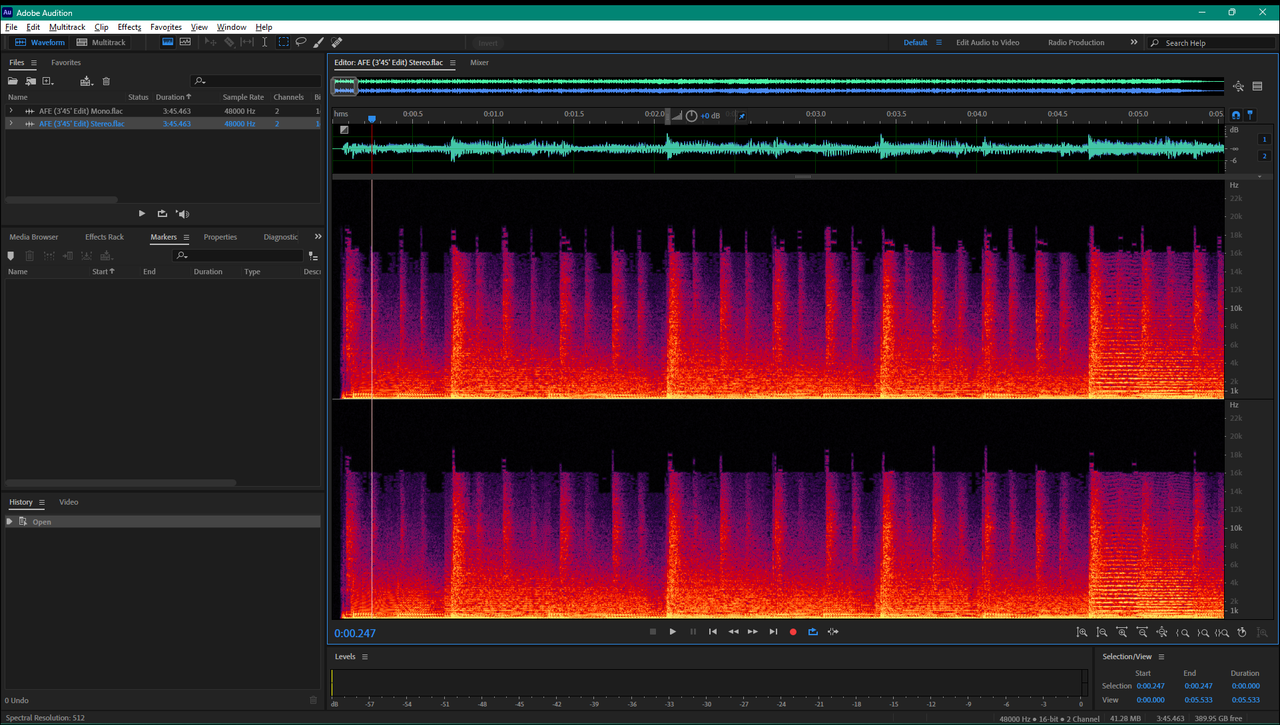Click the Open File folder icon in Files panel
The width and height of the screenshot is (1280, 725).
pos(13,81)
